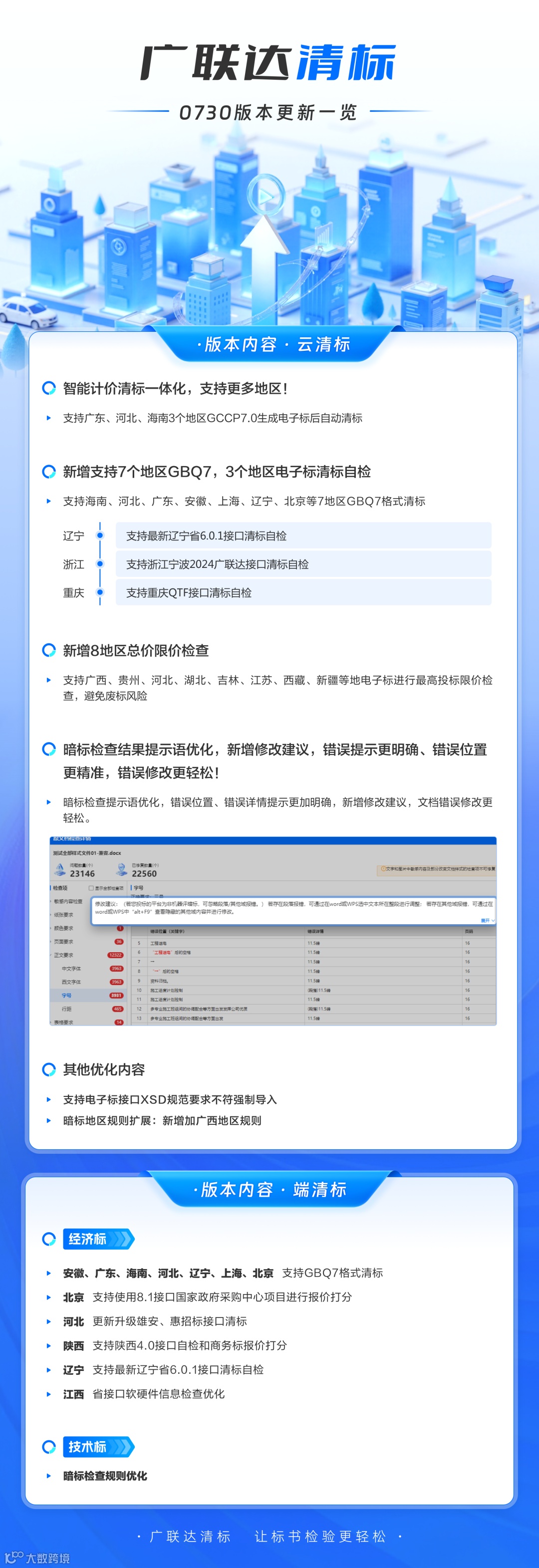Image resolution: width=539 pixels, height=1568 pixels.
Task: Click the 广联达清标 main title
Action: (269, 62)
